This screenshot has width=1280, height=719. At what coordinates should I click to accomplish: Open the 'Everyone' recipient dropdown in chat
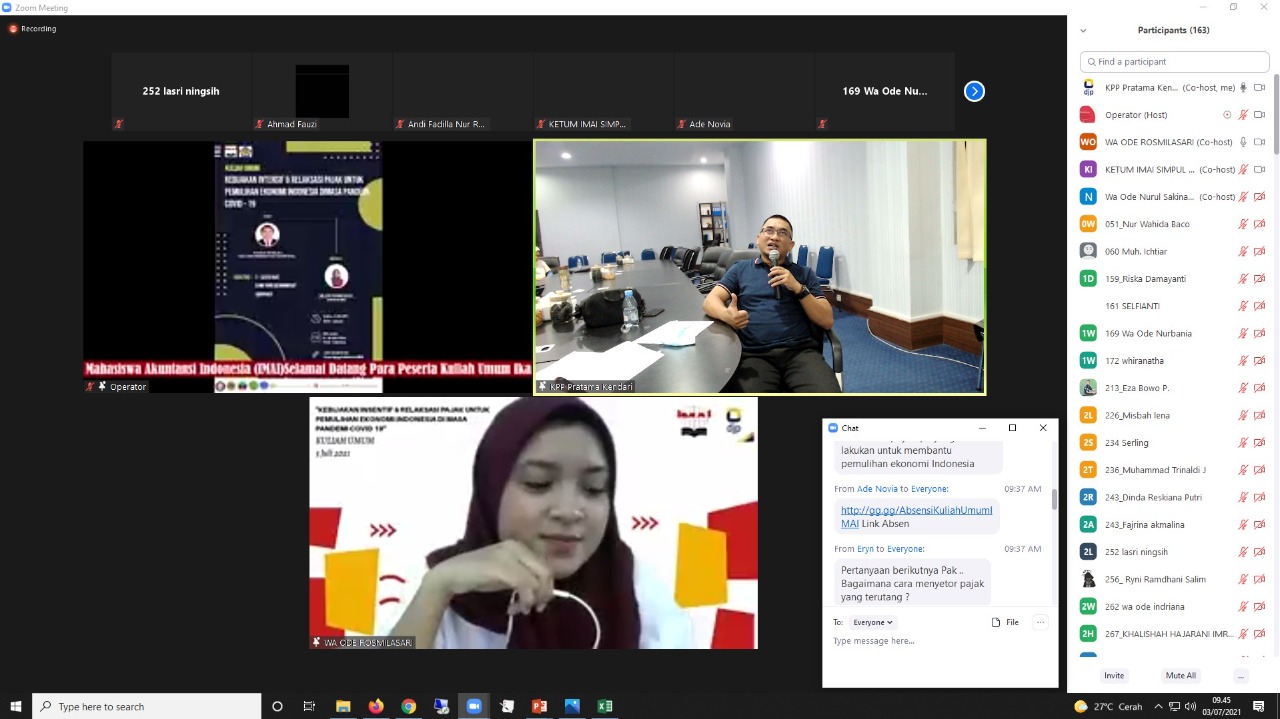pyautogui.click(x=872, y=622)
